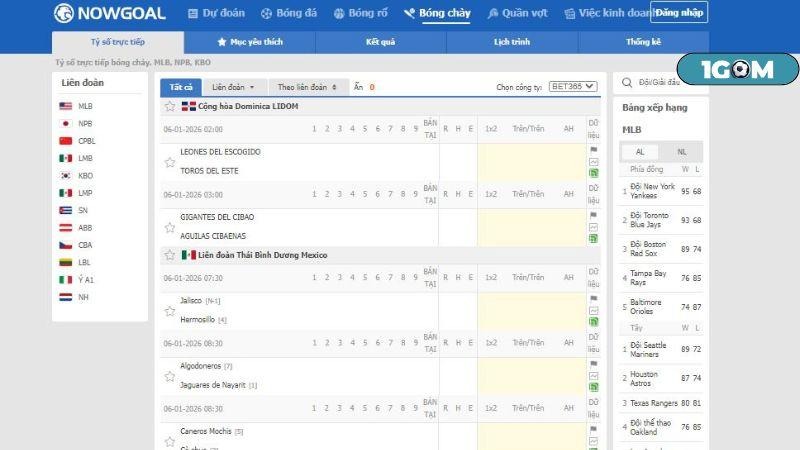Click the flag icon for Gigantes del Cibao match

pyautogui.click(x=593, y=214)
